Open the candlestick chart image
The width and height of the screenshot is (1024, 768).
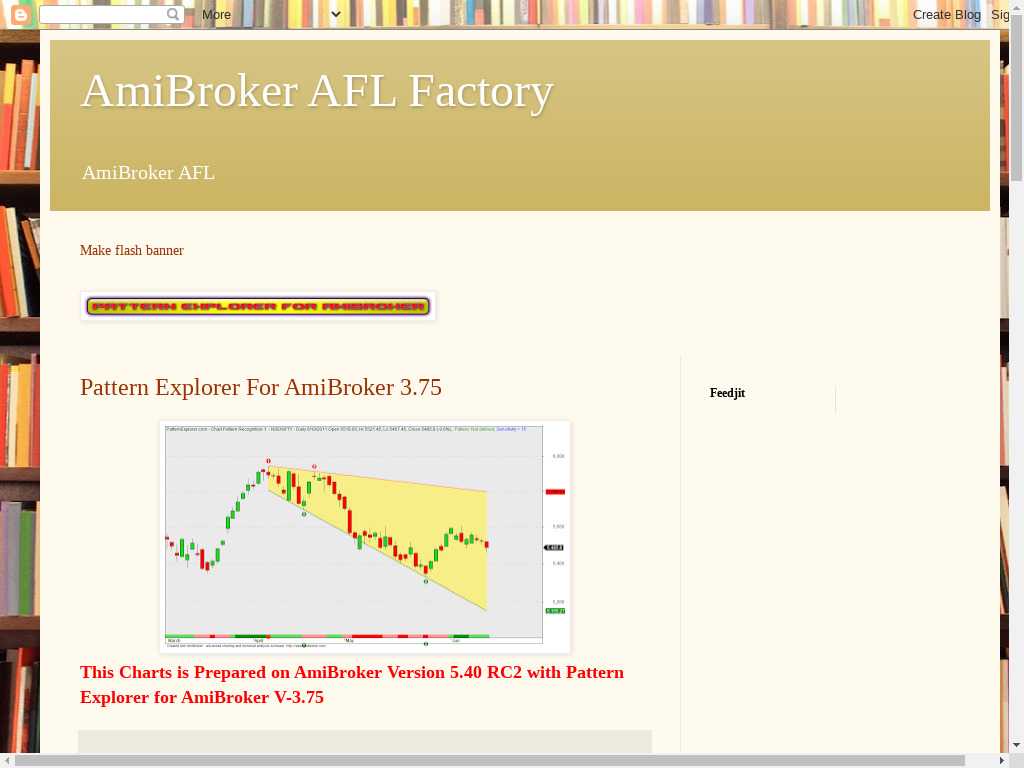(x=365, y=537)
